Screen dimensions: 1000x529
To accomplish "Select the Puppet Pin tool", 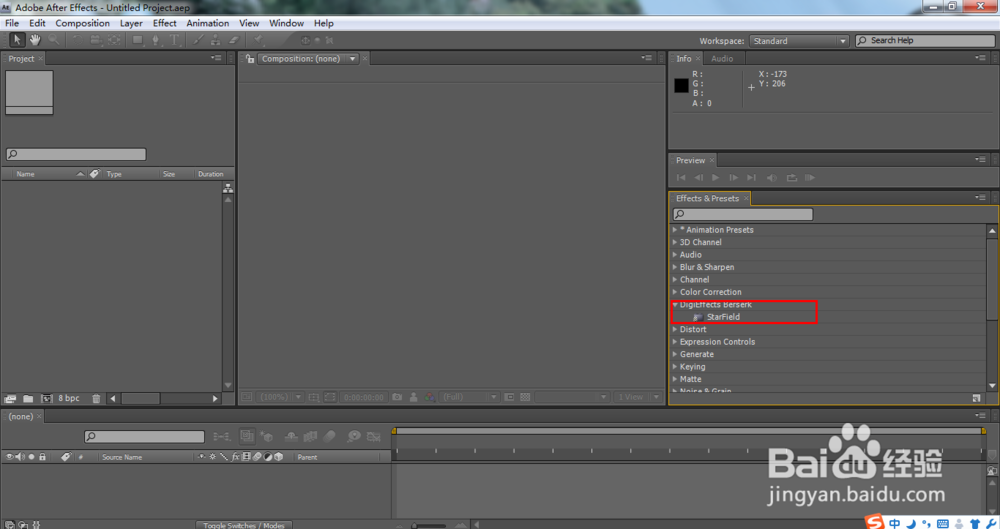I will coord(258,40).
